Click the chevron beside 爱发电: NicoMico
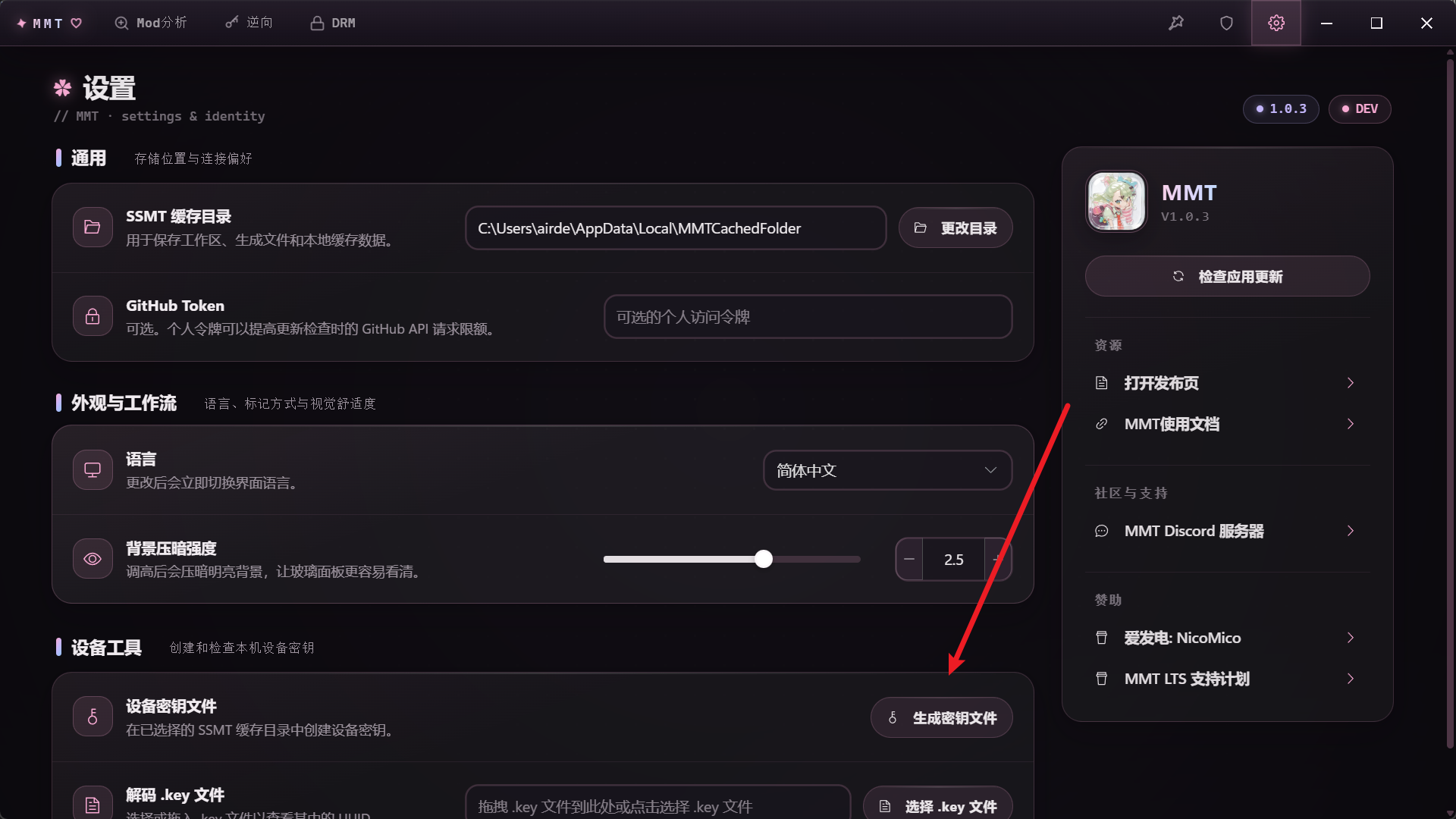Image resolution: width=1456 pixels, height=819 pixels. coord(1351,638)
